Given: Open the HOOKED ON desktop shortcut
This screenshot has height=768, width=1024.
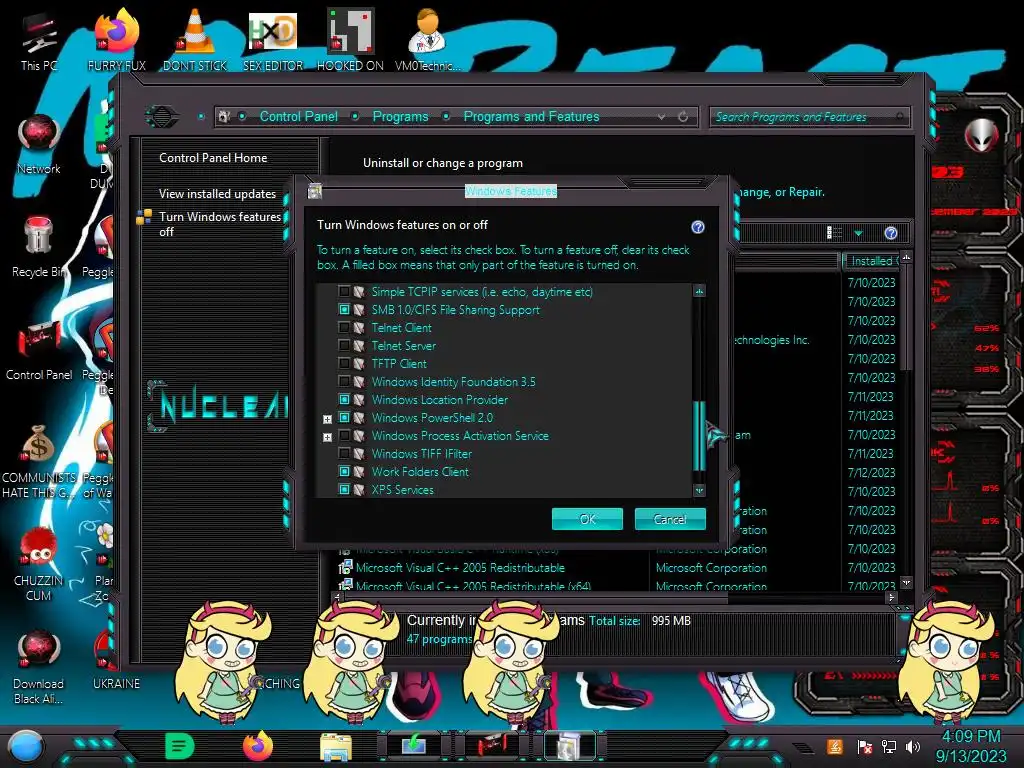Looking at the screenshot, I should pyautogui.click(x=350, y=40).
